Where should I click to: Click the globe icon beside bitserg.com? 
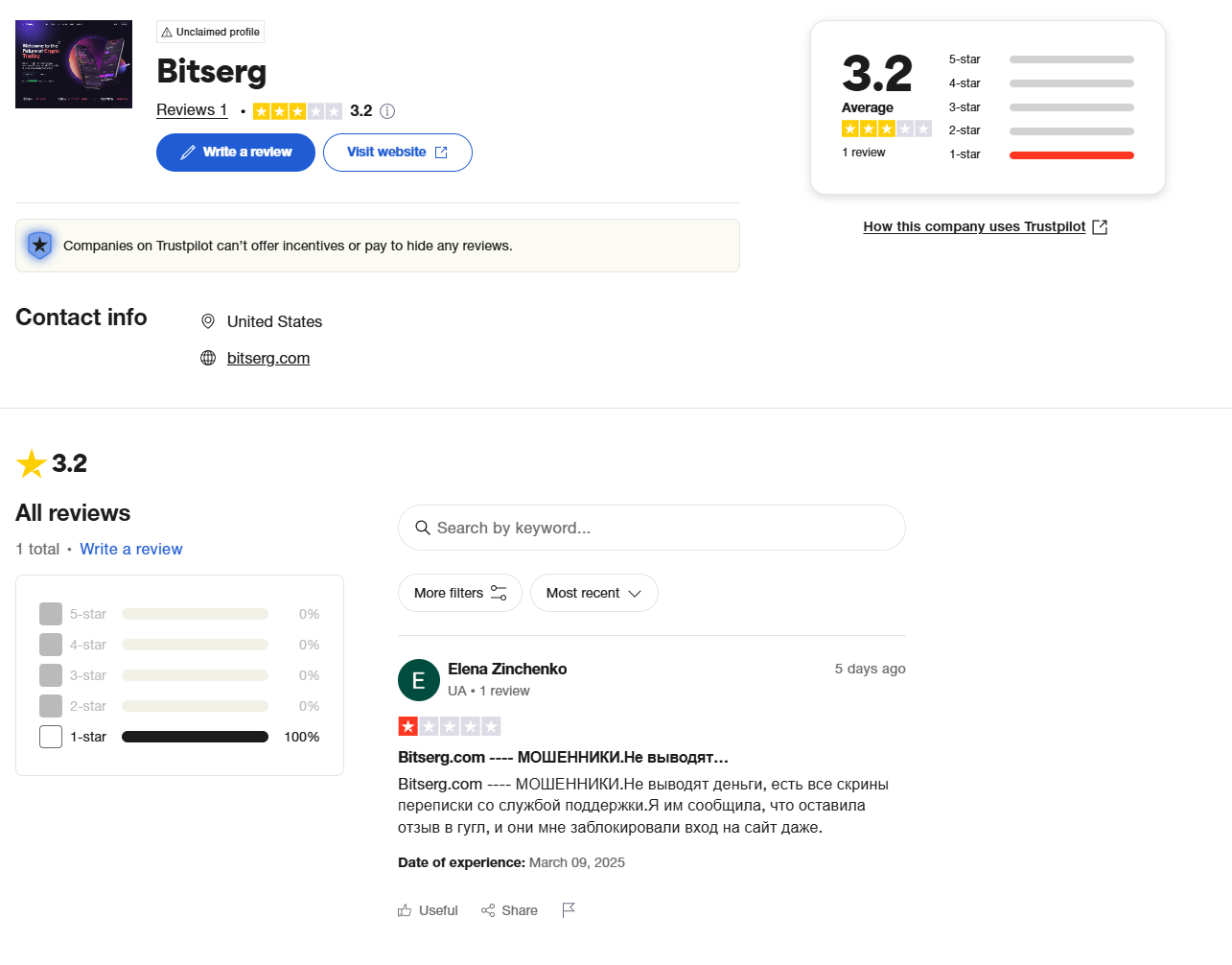click(x=208, y=358)
